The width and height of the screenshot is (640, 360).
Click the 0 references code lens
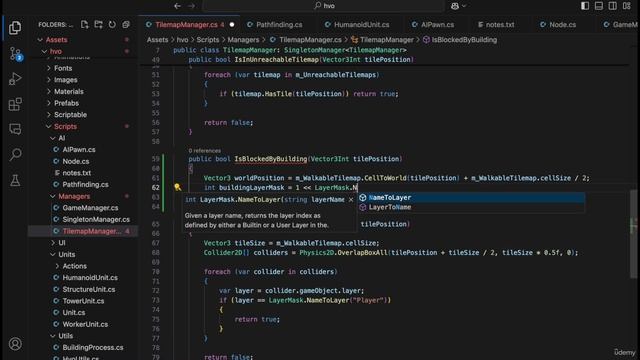pyautogui.click(x=204, y=151)
